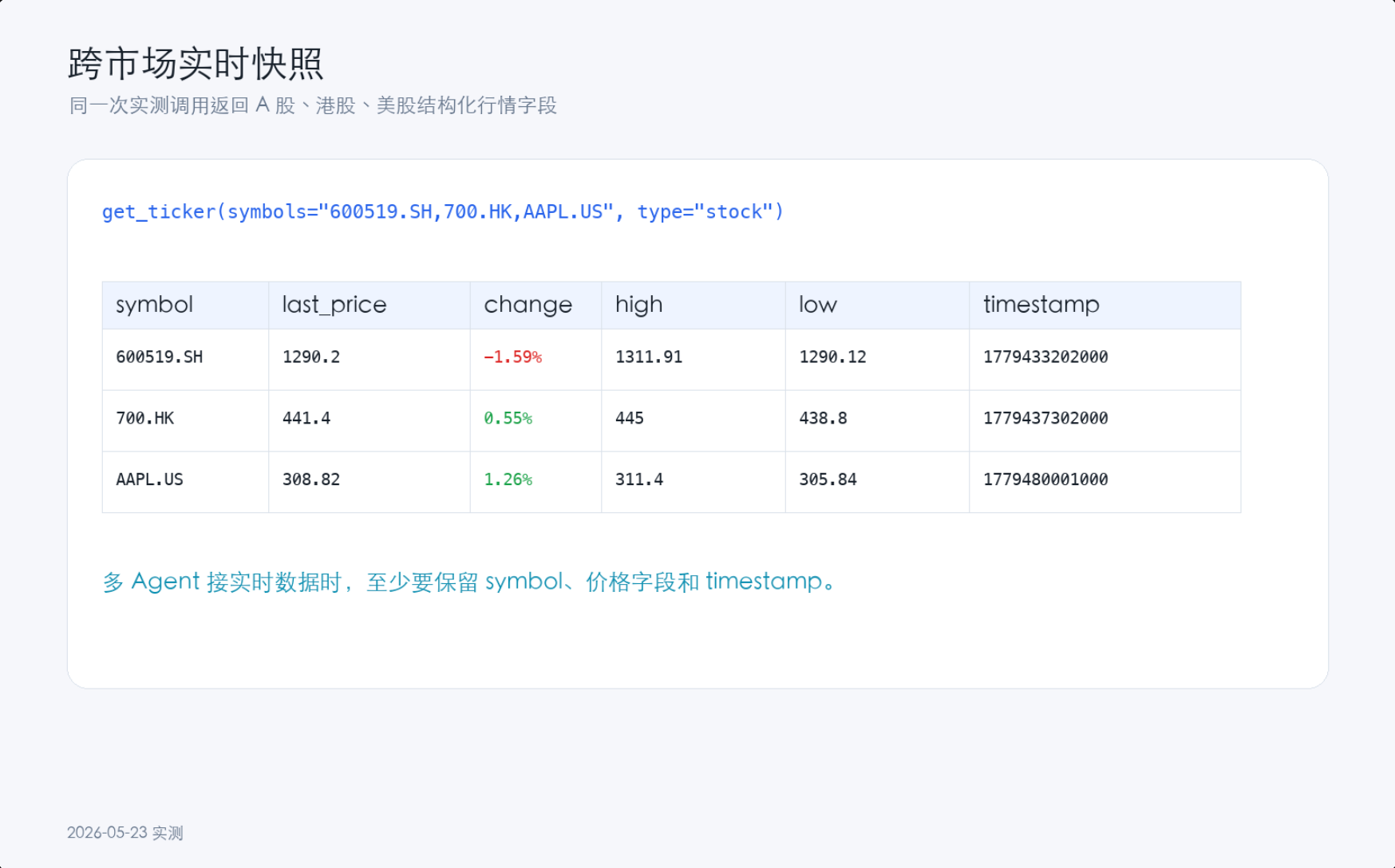Click the green 1.26% change value

pos(508,479)
